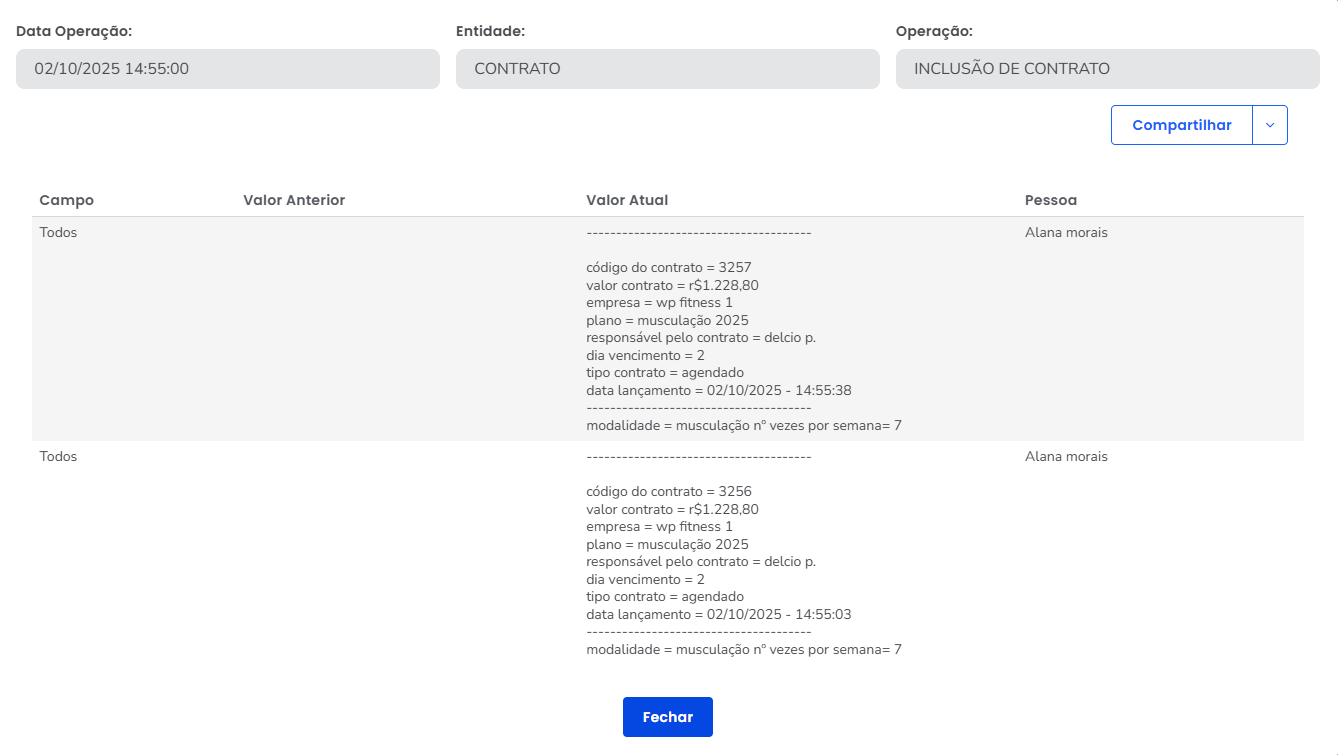1338x755 pixels.
Task: Select the Todos cell for contract 3256
Action: click(x=58, y=456)
